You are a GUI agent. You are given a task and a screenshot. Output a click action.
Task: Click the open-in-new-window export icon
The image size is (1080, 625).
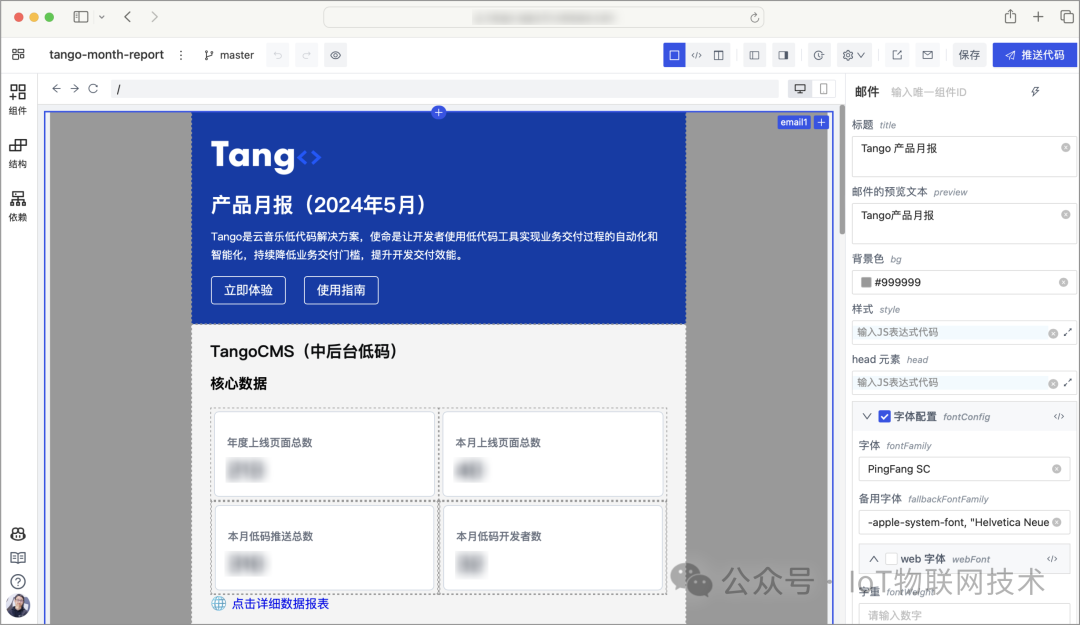pos(897,55)
